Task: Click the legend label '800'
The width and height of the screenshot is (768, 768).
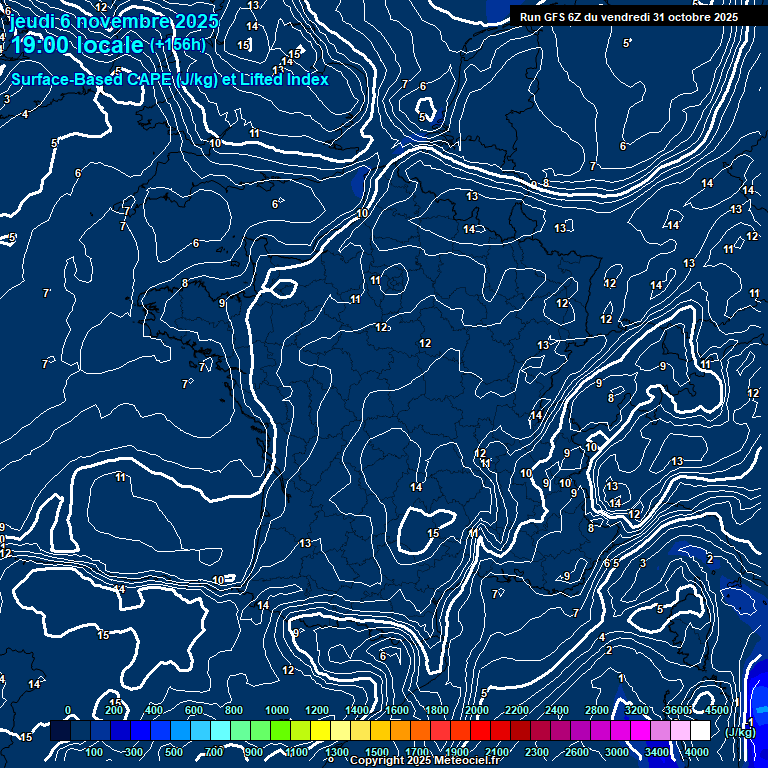Action: point(234,710)
